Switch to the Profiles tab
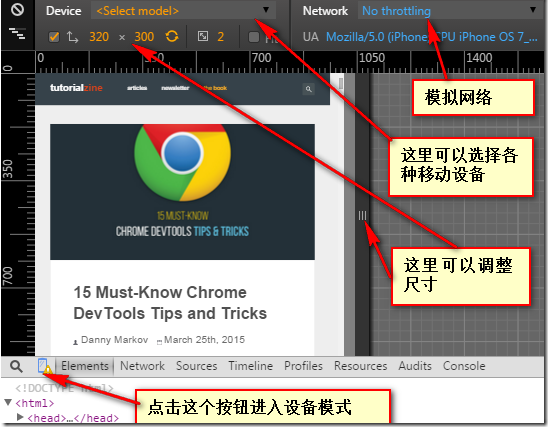Viewport: 548px width, 429px height. tap(303, 366)
